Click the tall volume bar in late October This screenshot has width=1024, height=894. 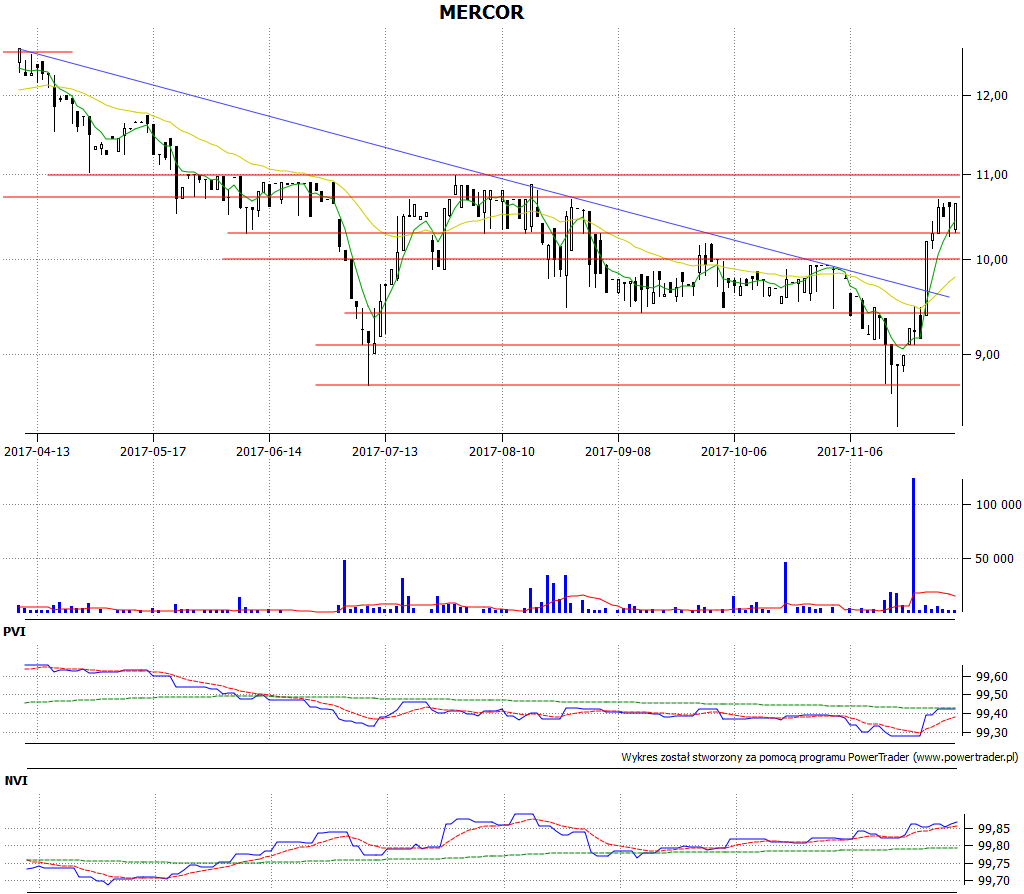point(786,587)
